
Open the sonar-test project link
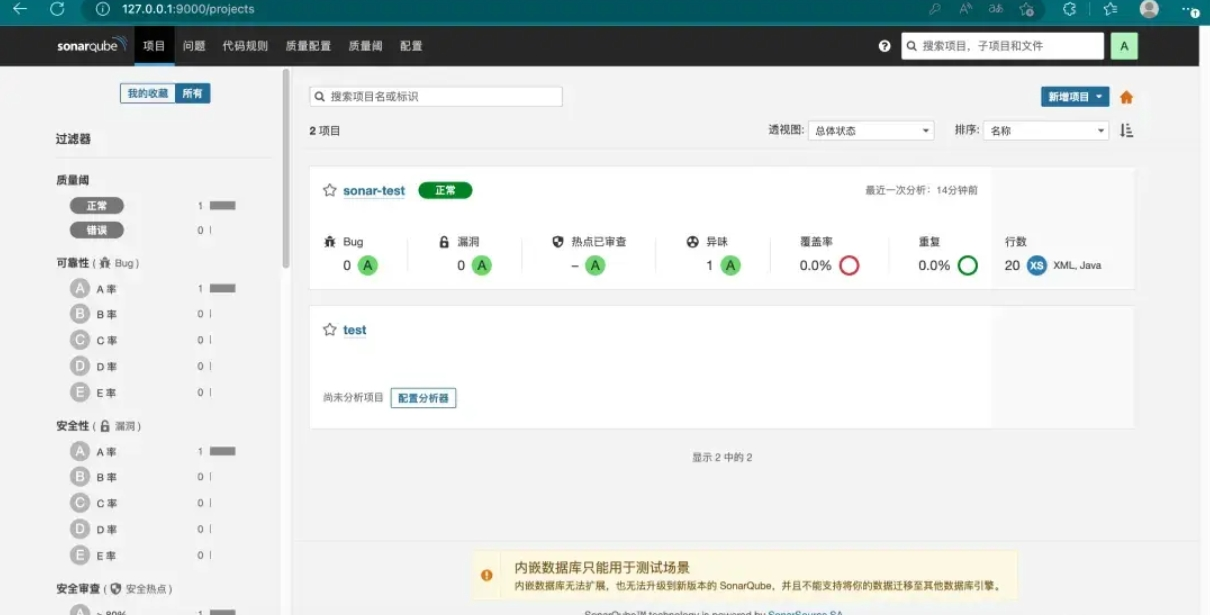tap(374, 190)
